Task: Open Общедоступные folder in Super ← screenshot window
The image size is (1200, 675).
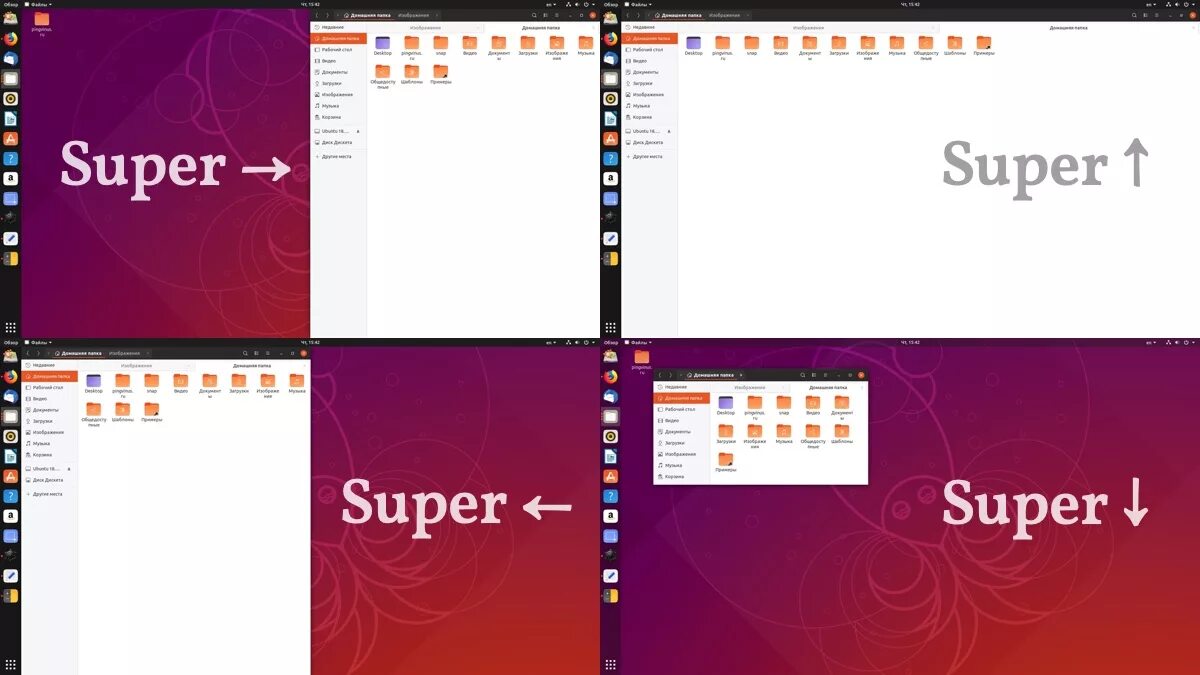Action: (94, 414)
